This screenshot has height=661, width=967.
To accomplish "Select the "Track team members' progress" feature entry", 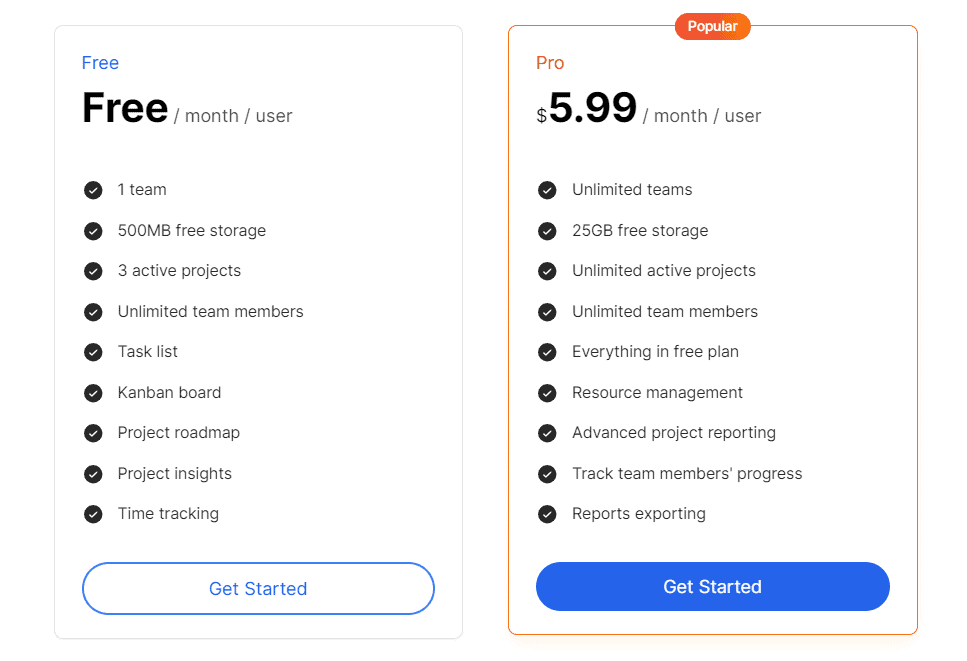I will pos(686,473).
